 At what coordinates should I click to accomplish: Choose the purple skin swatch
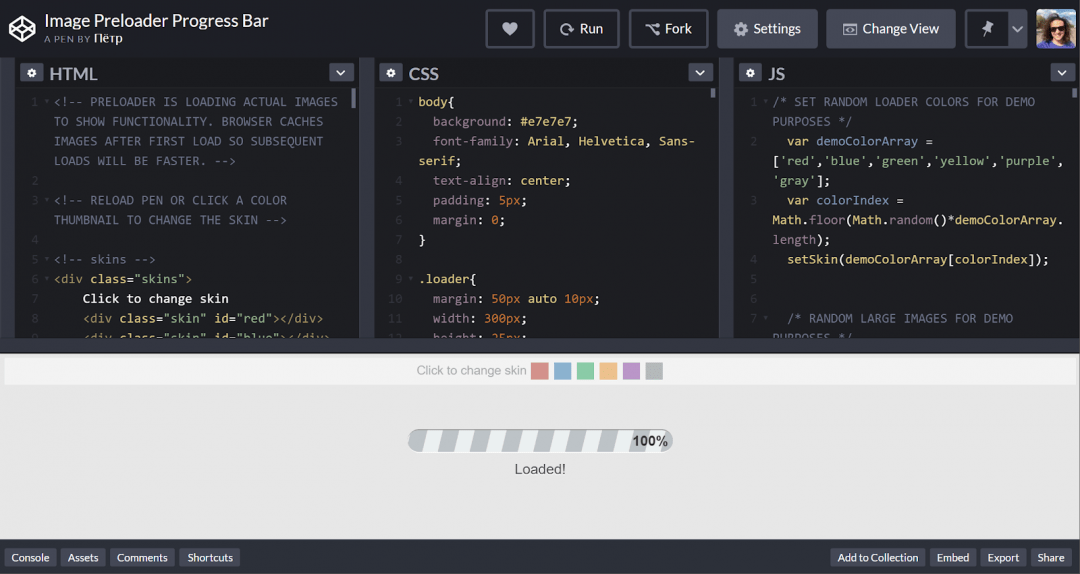coord(631,371)
